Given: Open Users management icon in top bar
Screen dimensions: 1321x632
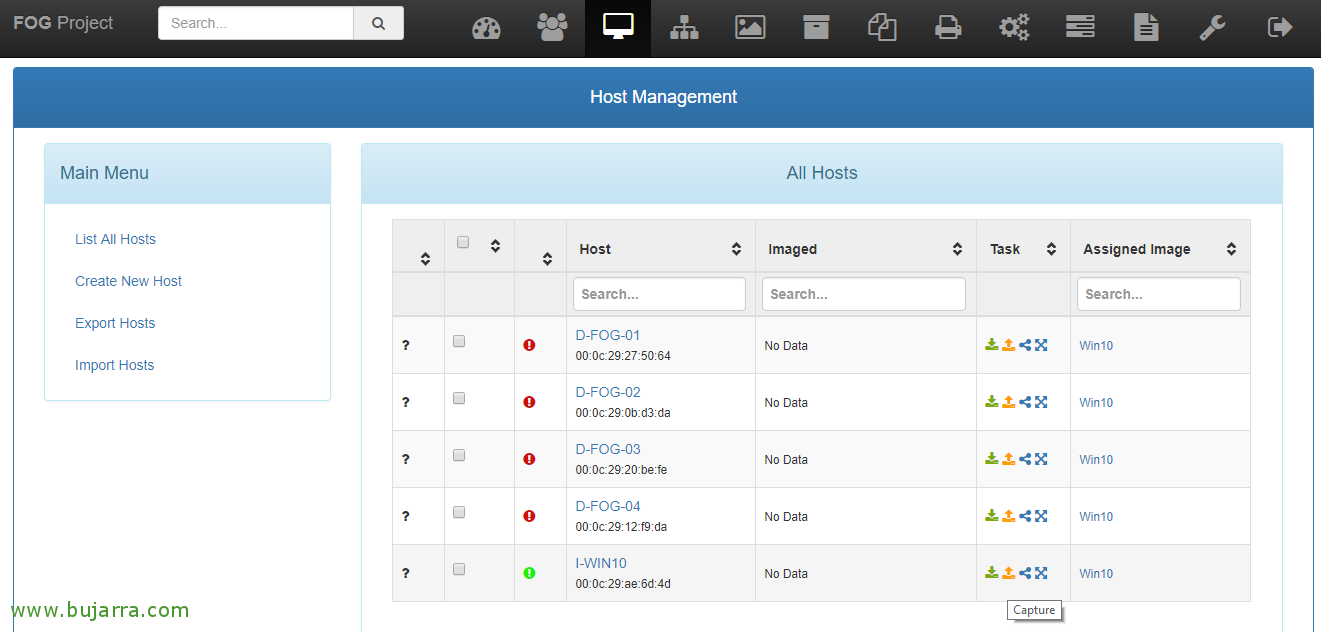Looking at the screenshot, I should click(x=552, y=28).
